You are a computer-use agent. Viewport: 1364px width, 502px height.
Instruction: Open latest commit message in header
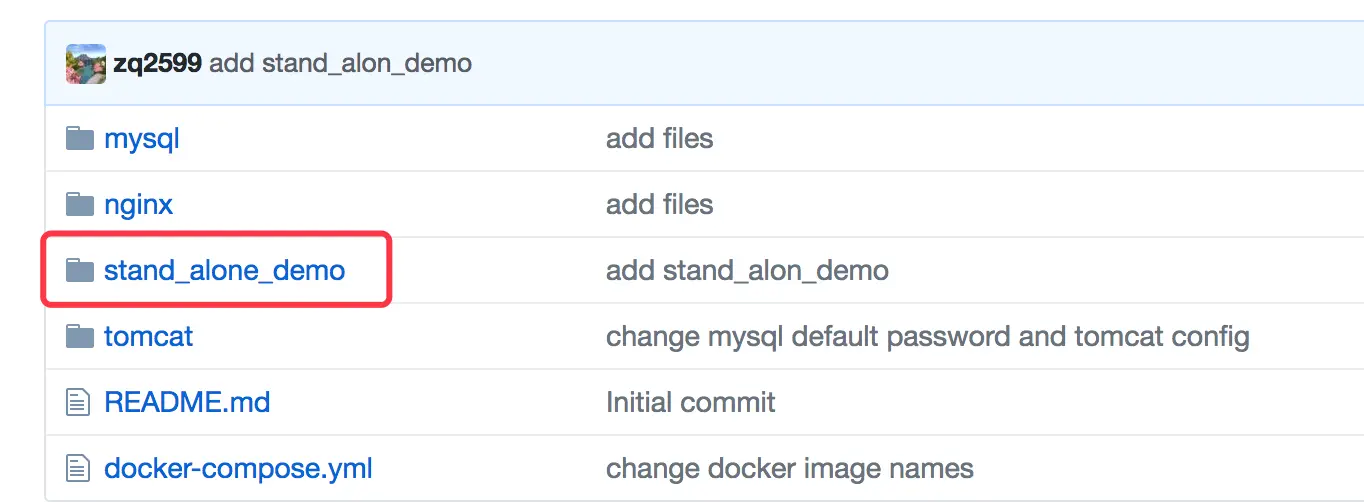pos(340,64)
